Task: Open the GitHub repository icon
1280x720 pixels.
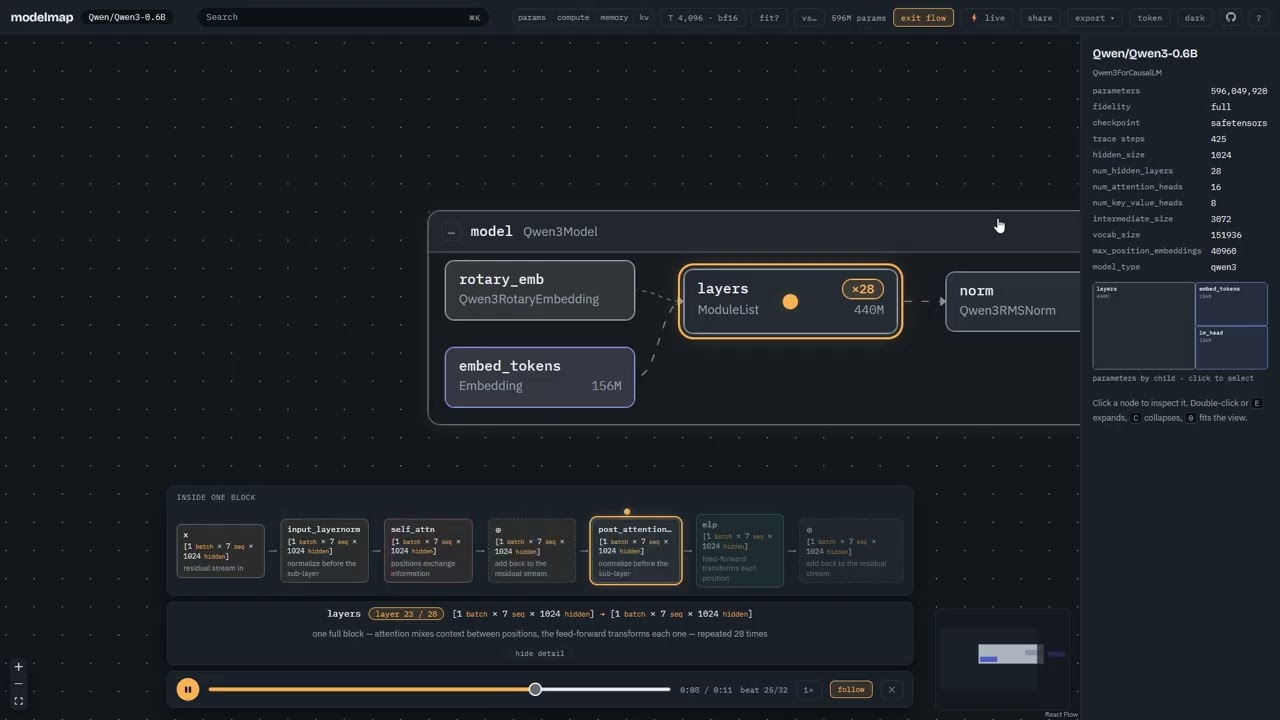Action: tap(1231, 18)
